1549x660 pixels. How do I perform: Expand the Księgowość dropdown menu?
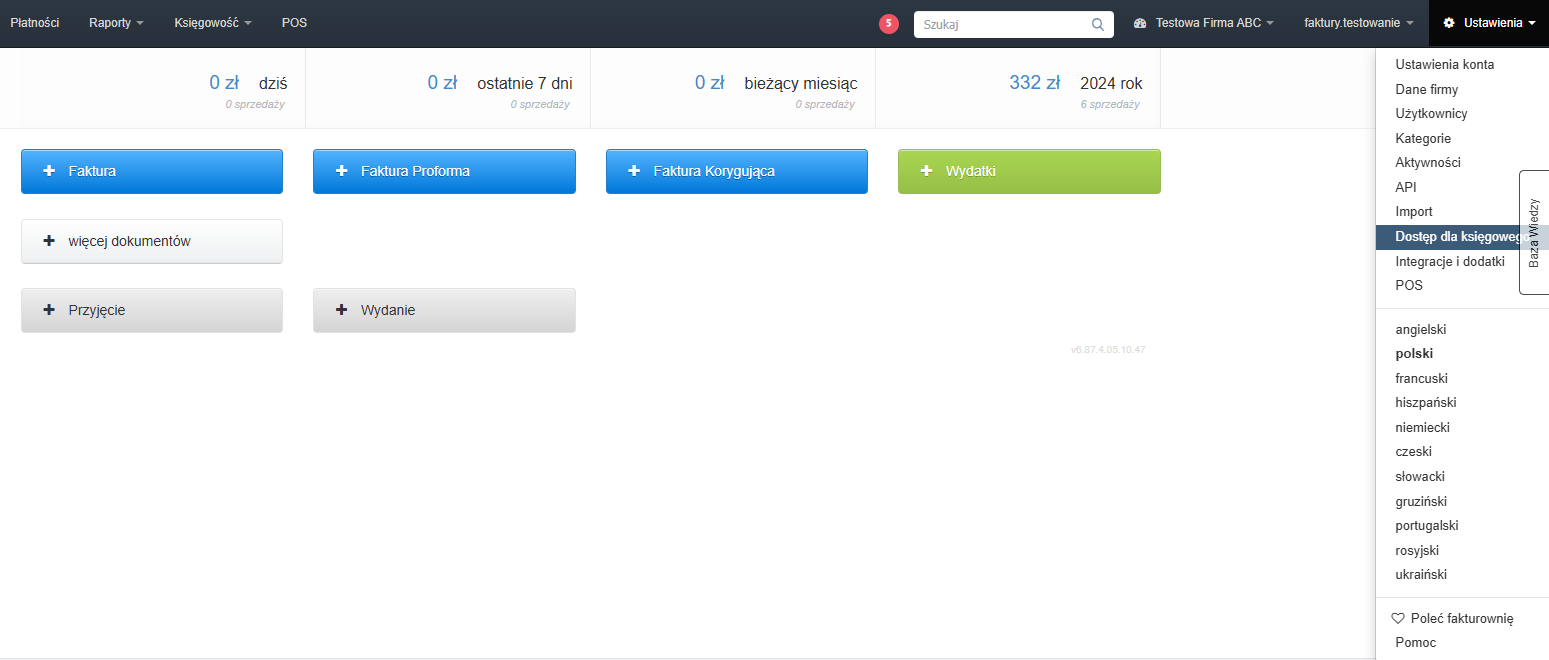point(212,23)
